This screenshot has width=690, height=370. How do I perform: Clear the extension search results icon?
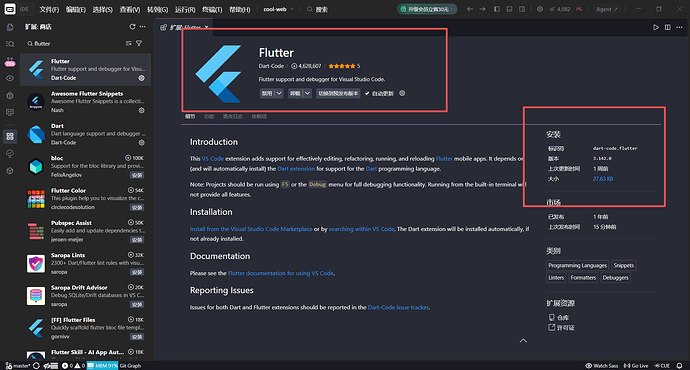coord(128,44)
